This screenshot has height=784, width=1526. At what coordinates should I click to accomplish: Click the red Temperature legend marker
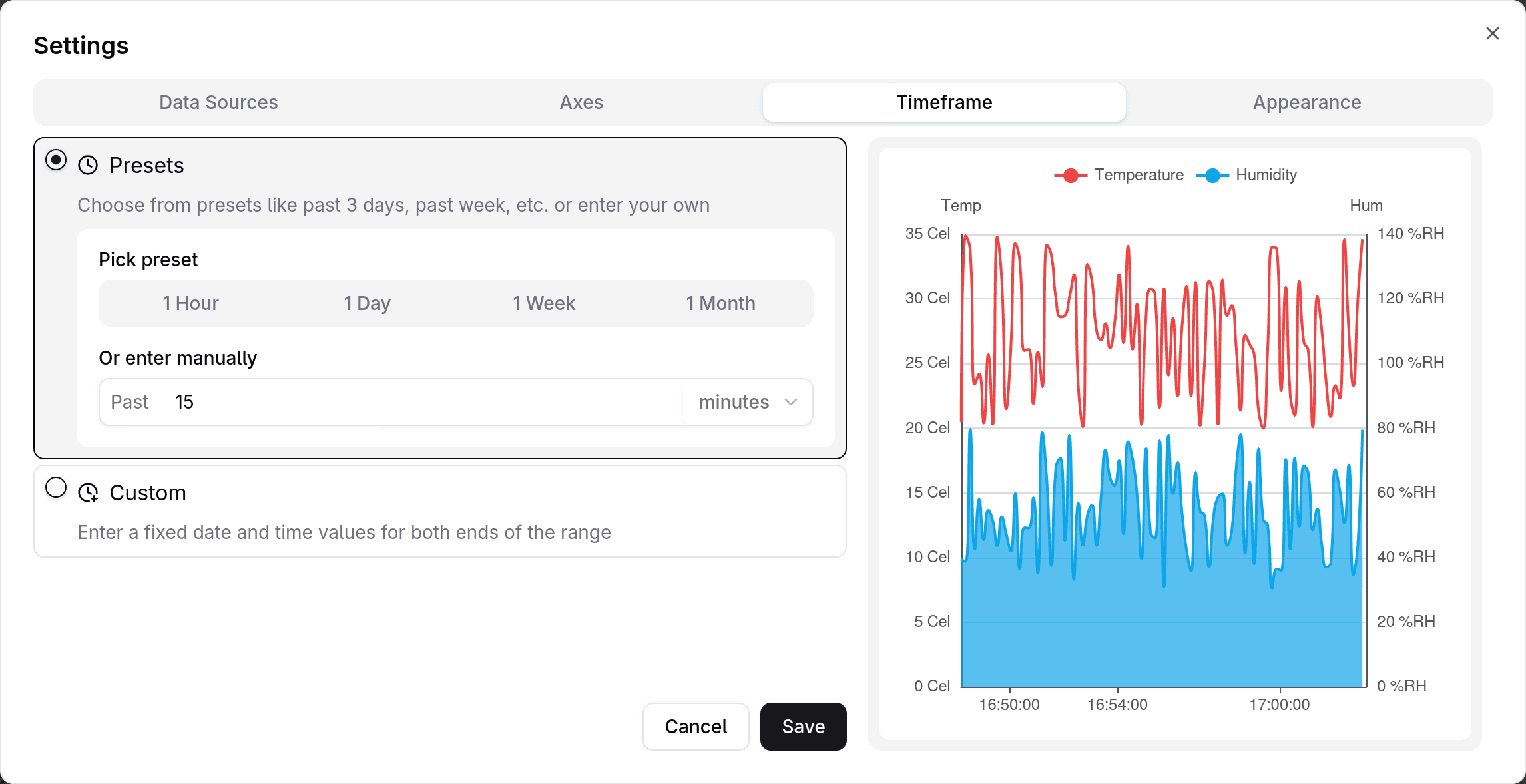pos(1071,175)
